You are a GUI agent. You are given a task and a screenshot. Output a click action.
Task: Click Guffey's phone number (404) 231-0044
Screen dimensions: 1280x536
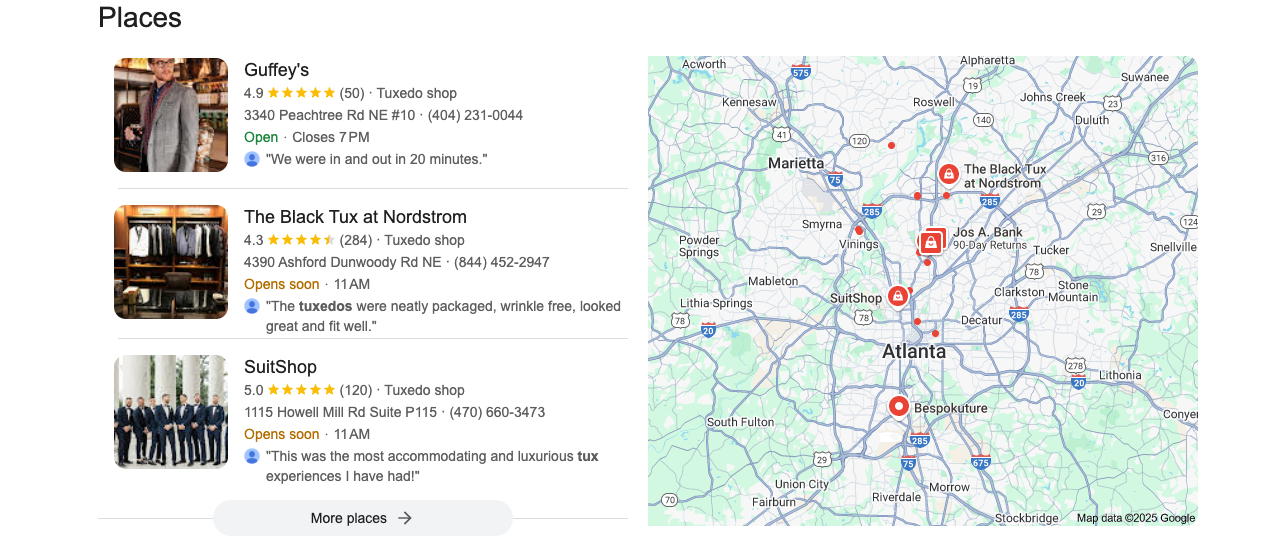(475, 115)
